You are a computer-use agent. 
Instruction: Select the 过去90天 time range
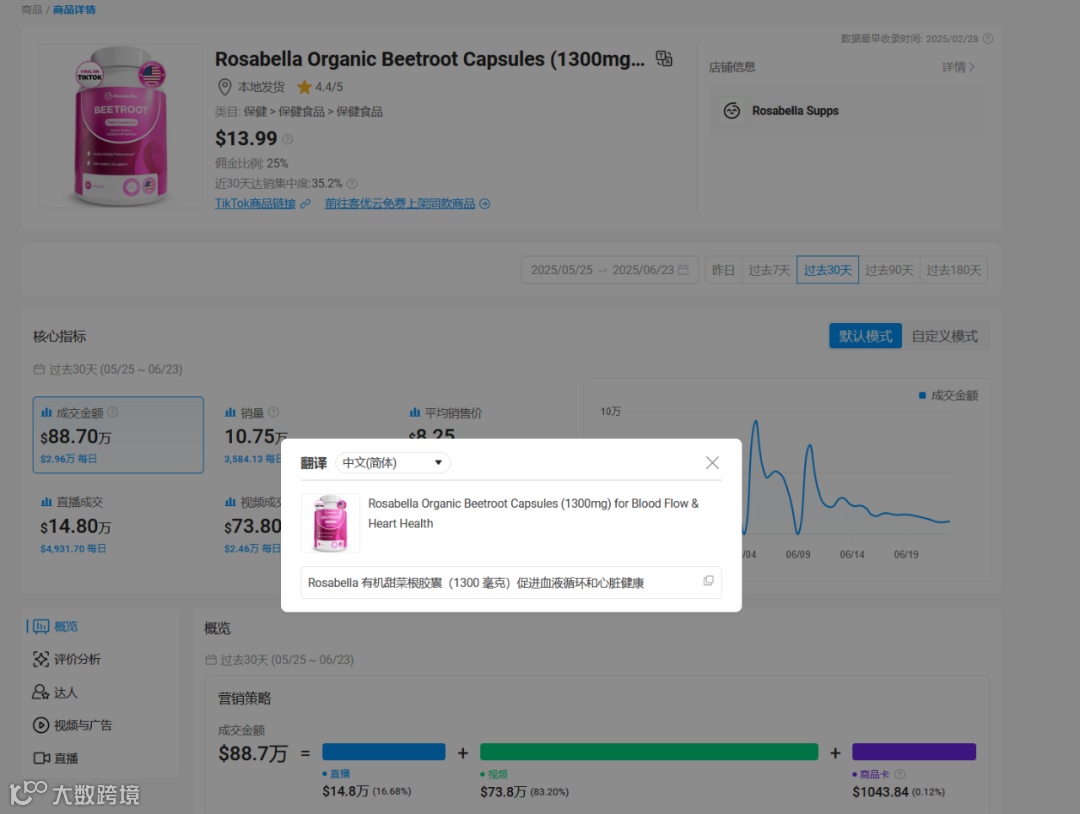point(889,270)
